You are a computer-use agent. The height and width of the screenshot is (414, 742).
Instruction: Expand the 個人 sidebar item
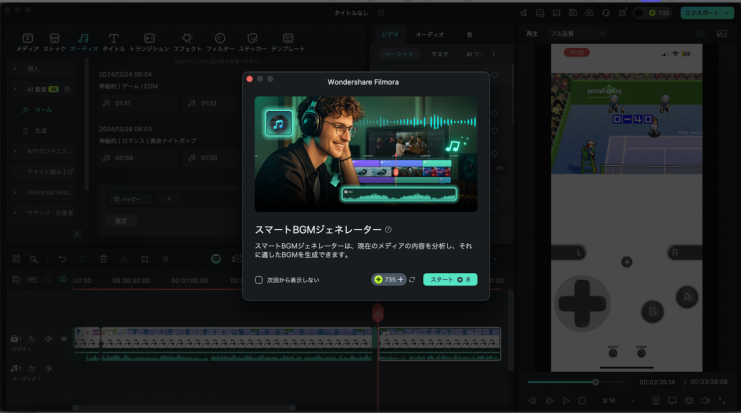pos(15,69)
